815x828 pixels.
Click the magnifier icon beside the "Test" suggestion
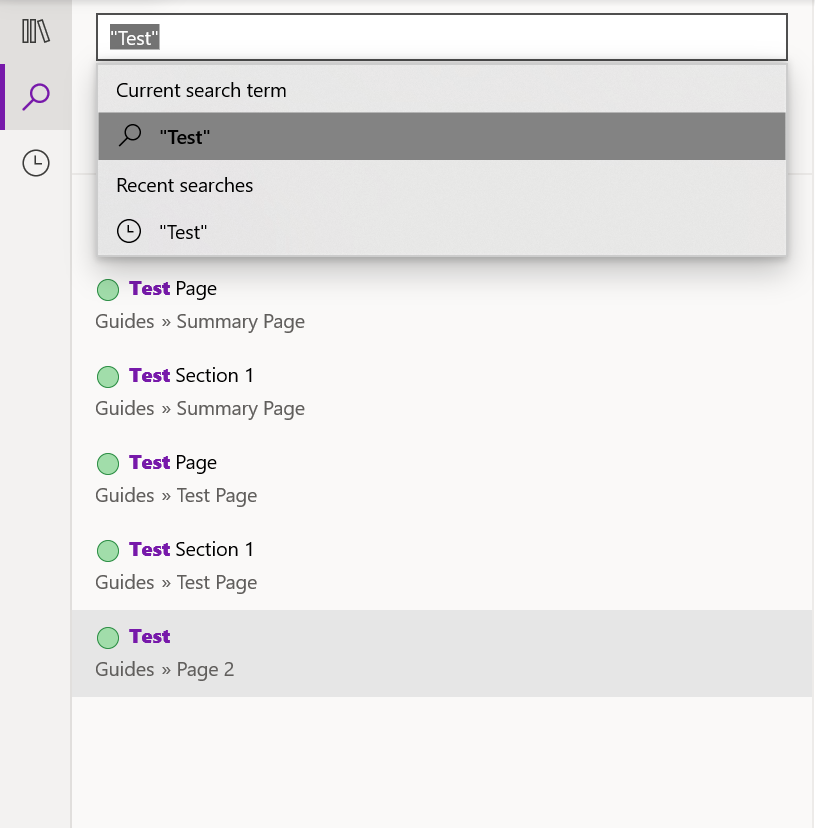(x=129, y=135)
